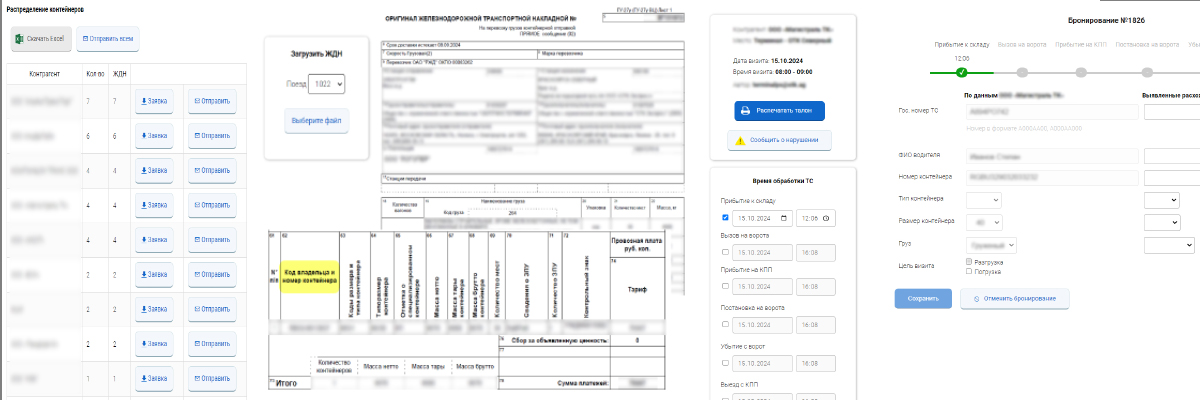Click the Вызов на ворота date field

[x=763, y=253]
